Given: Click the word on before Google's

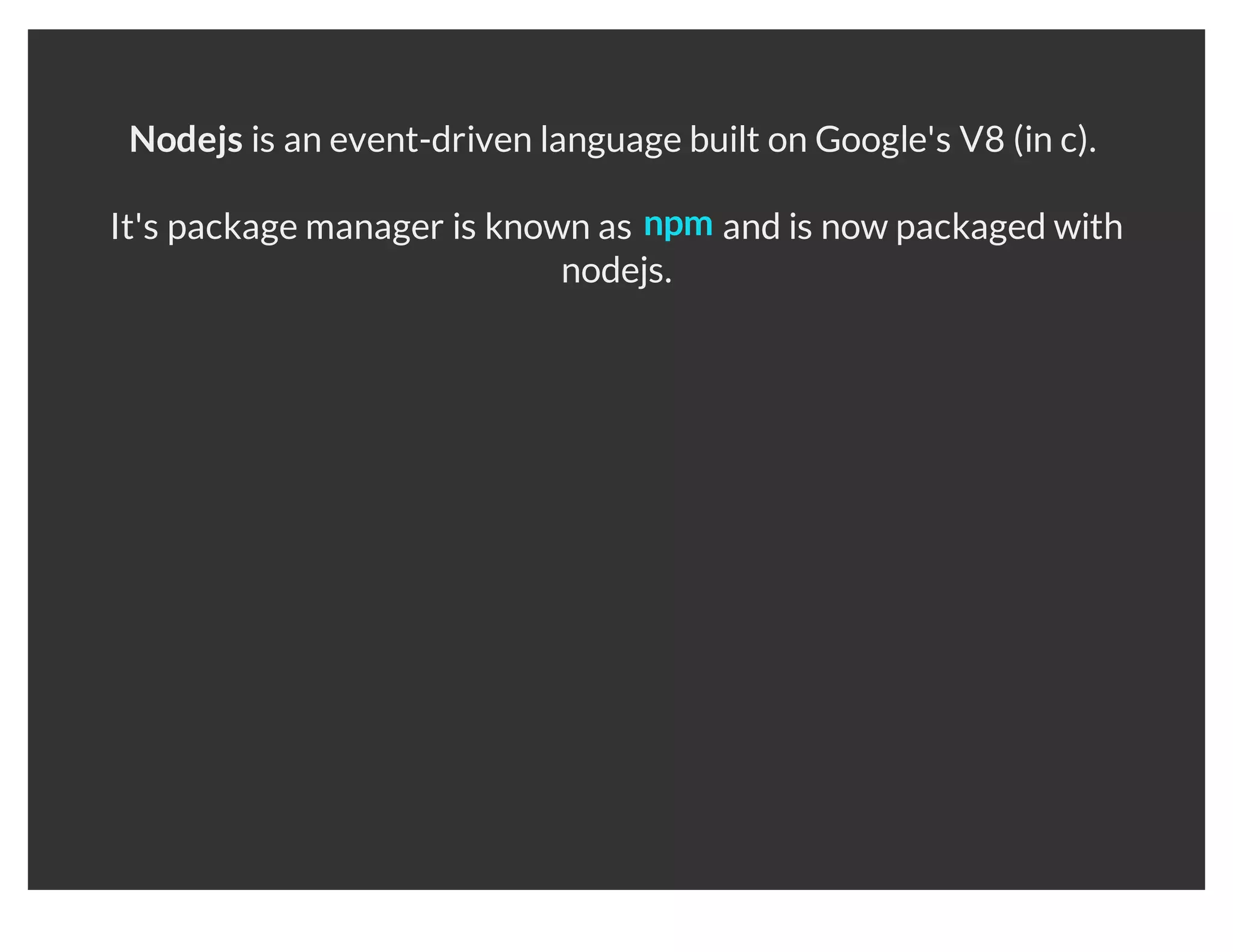Looking at the screenshot, I should [x=787, y=141].
